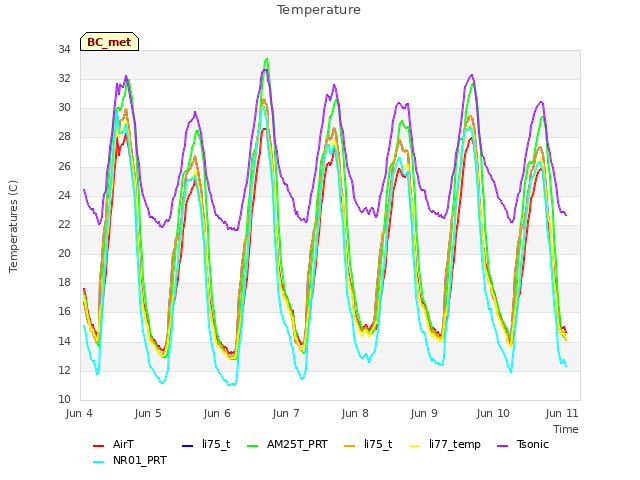
Task: Click the Time x-axis label
Action: pyautogui.click(x=566, y=429)
